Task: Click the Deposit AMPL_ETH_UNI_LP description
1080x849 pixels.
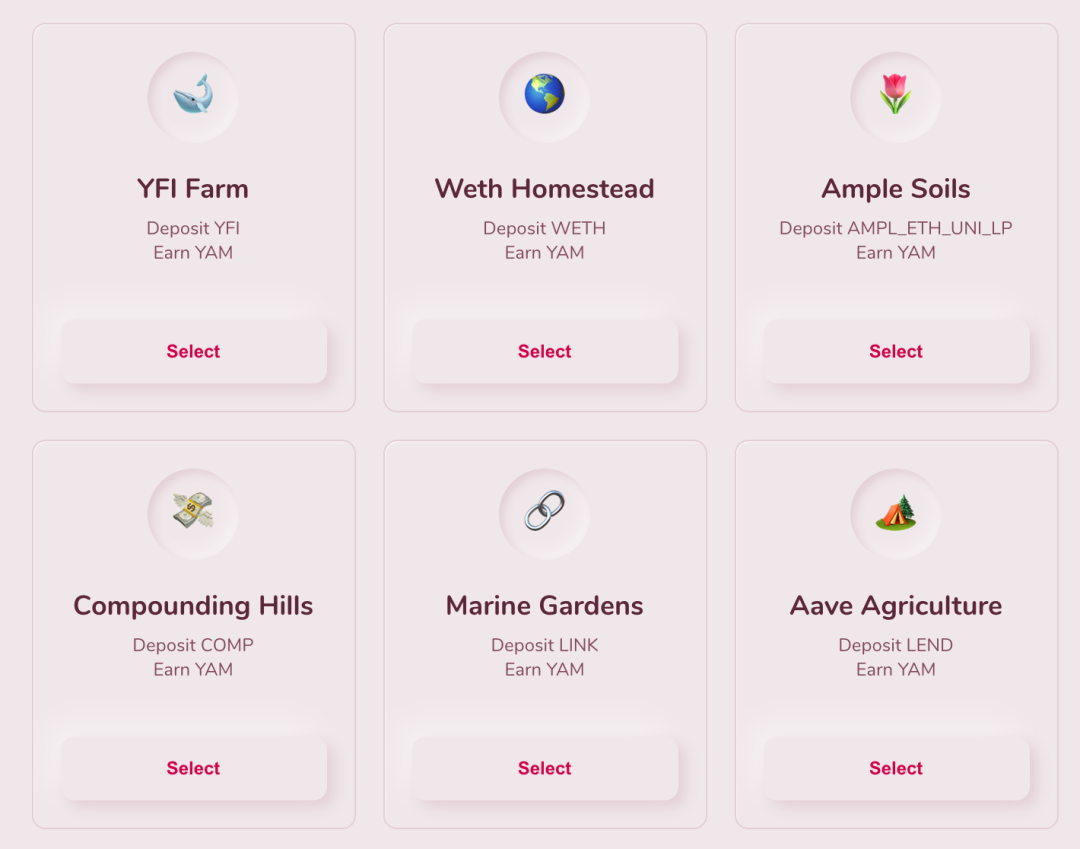Action: [895, 228]
